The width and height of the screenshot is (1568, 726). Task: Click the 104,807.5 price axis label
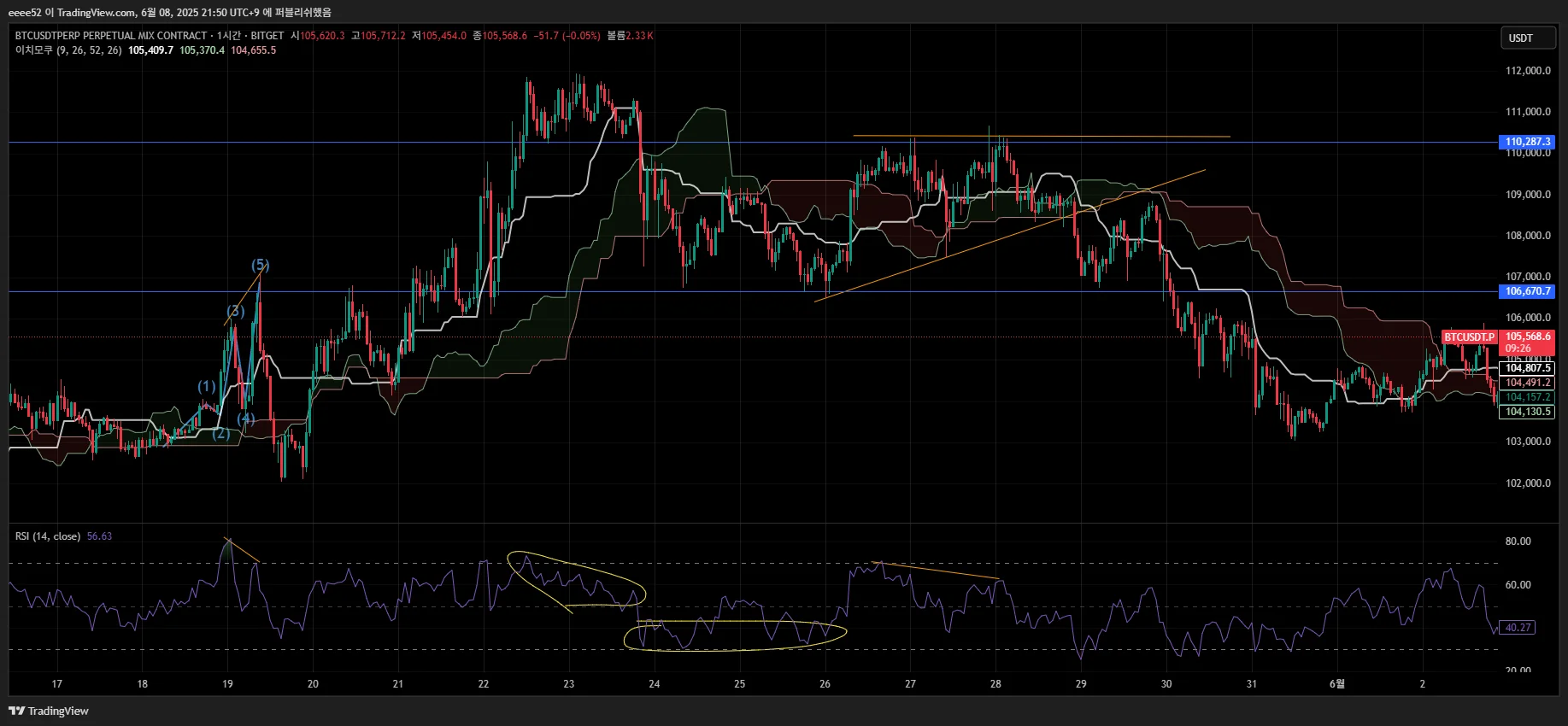tap(1527, 368)
